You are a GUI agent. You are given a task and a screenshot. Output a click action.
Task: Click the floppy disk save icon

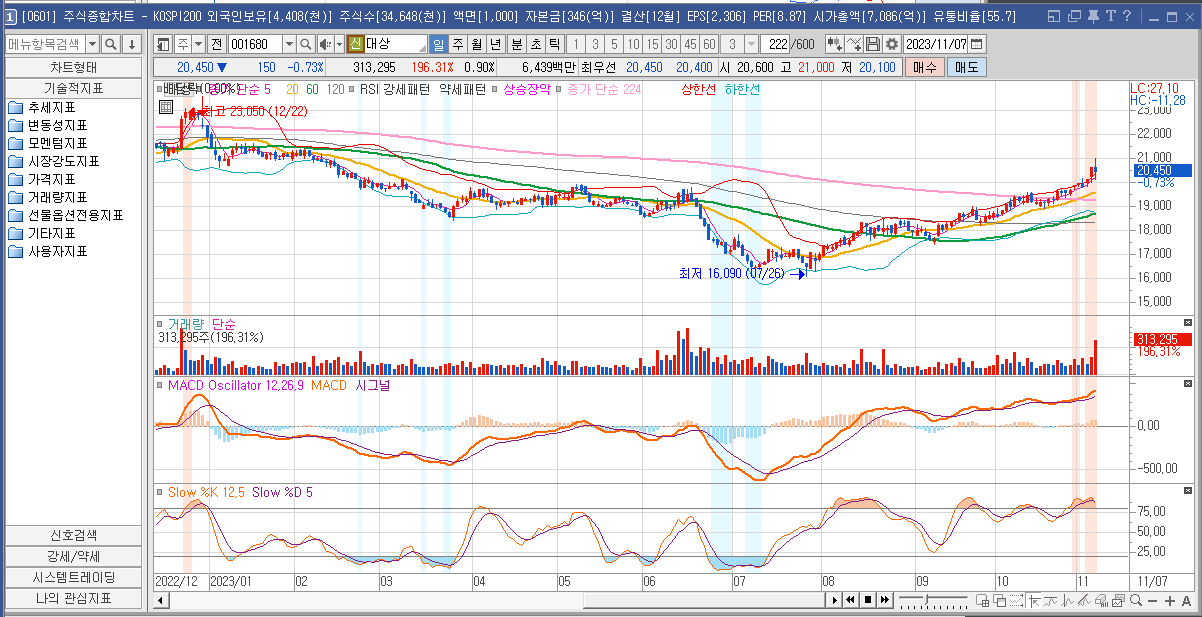[873, 44]
